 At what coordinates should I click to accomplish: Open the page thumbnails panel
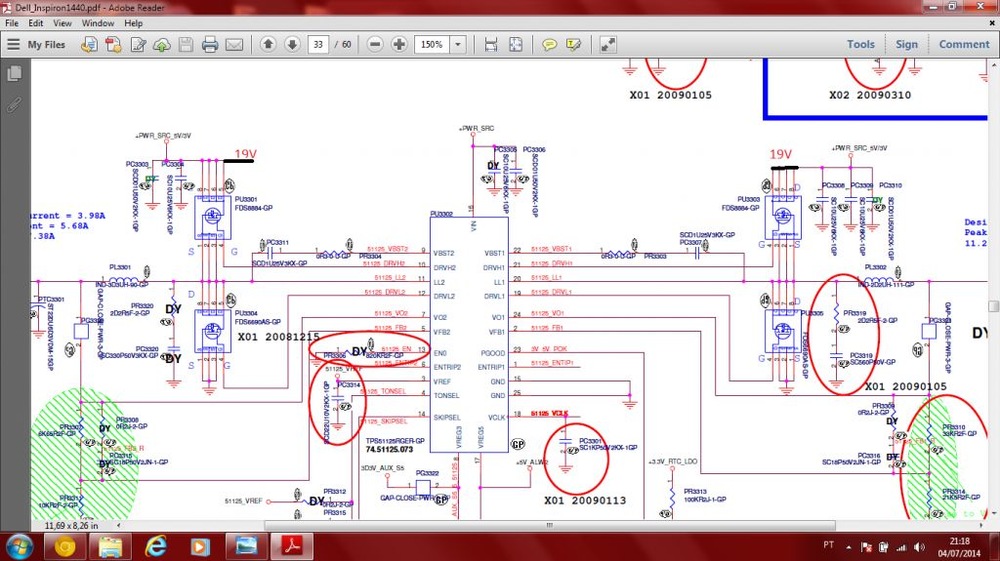(x=14, y=74)
